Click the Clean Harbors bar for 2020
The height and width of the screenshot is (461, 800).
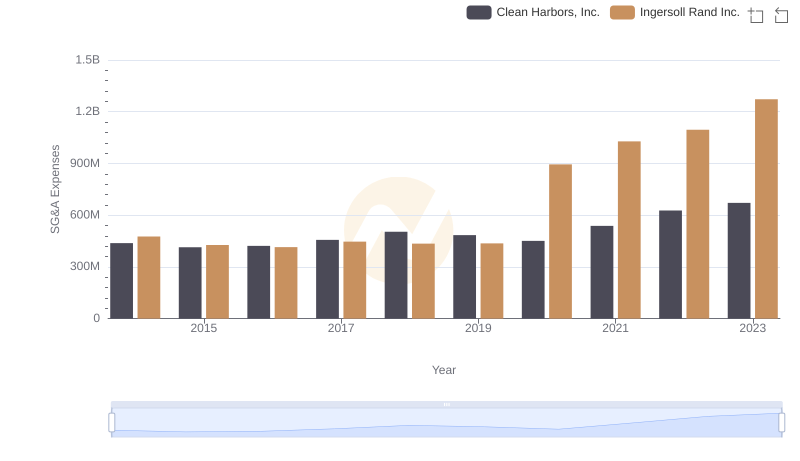coord(533,280)
